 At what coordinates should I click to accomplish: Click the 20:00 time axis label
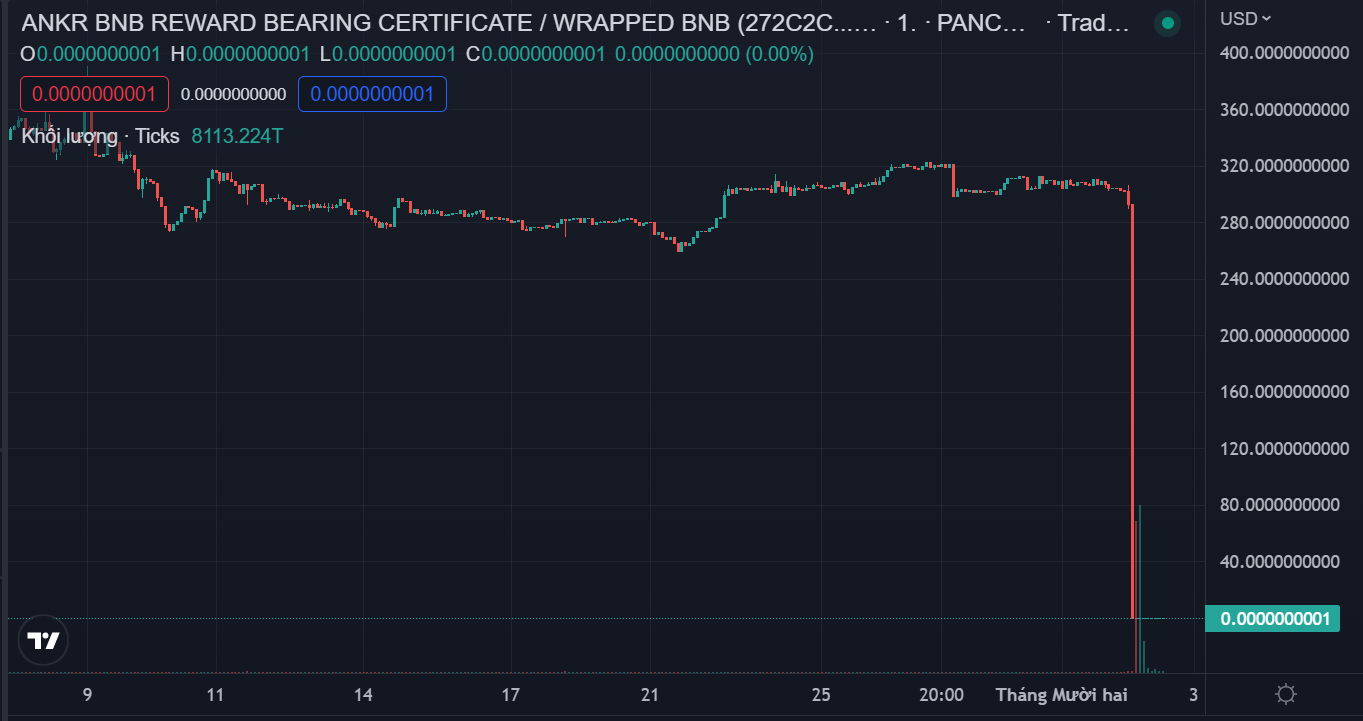pos(941,695)
